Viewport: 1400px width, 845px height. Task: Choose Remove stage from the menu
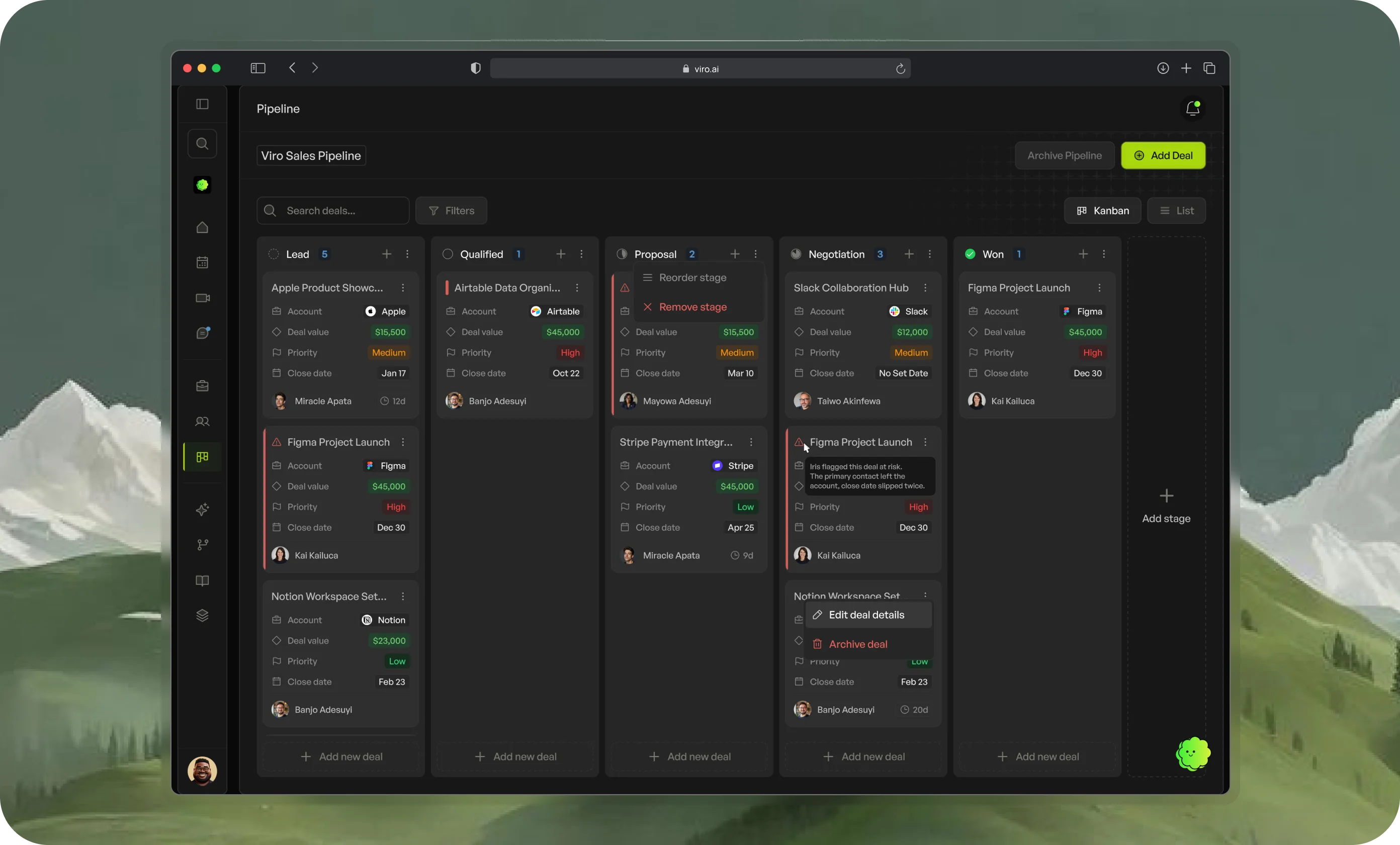[698, 307]
